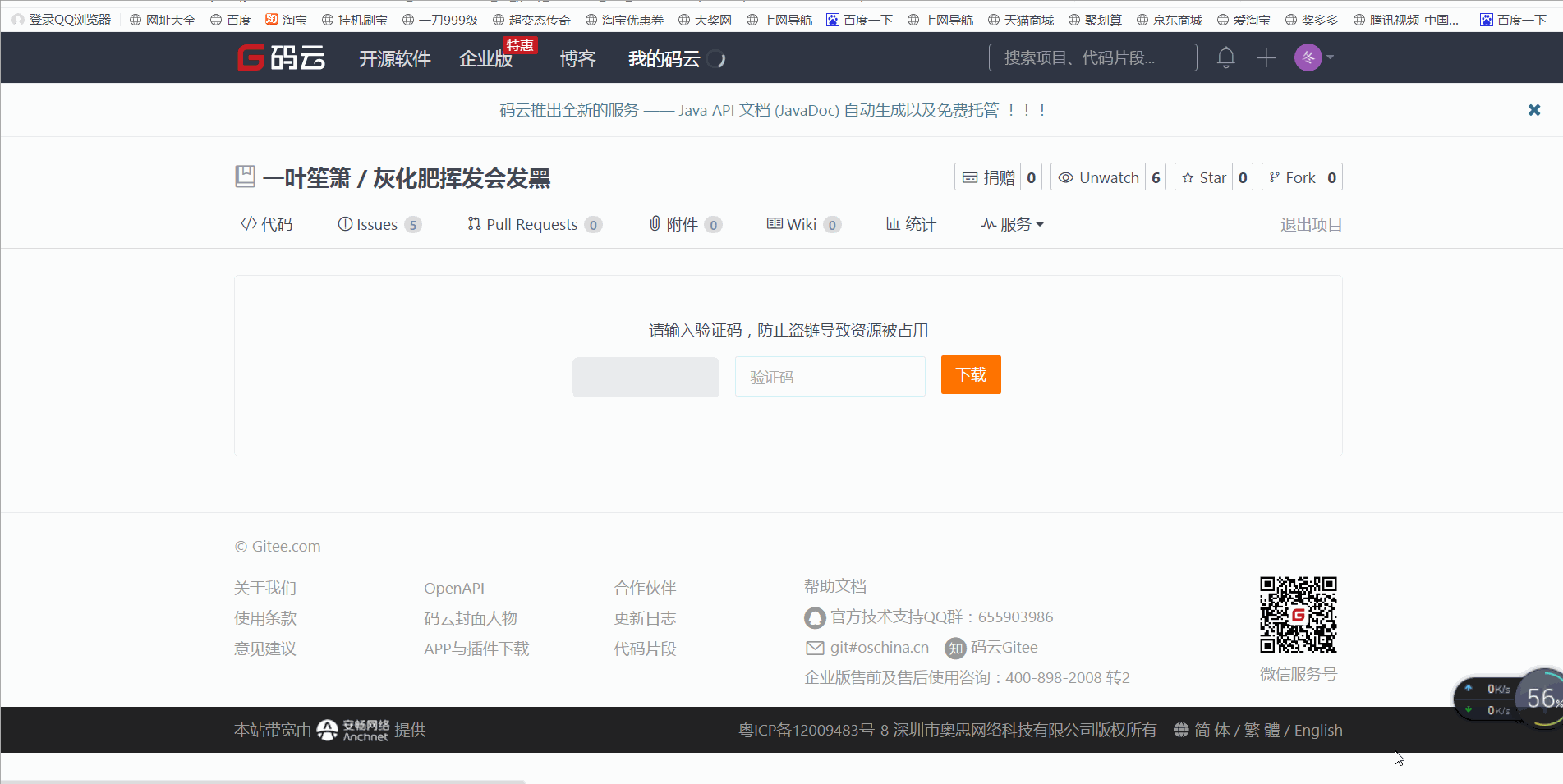Click the 捐赠 donate button

click(x=988, y=177)
